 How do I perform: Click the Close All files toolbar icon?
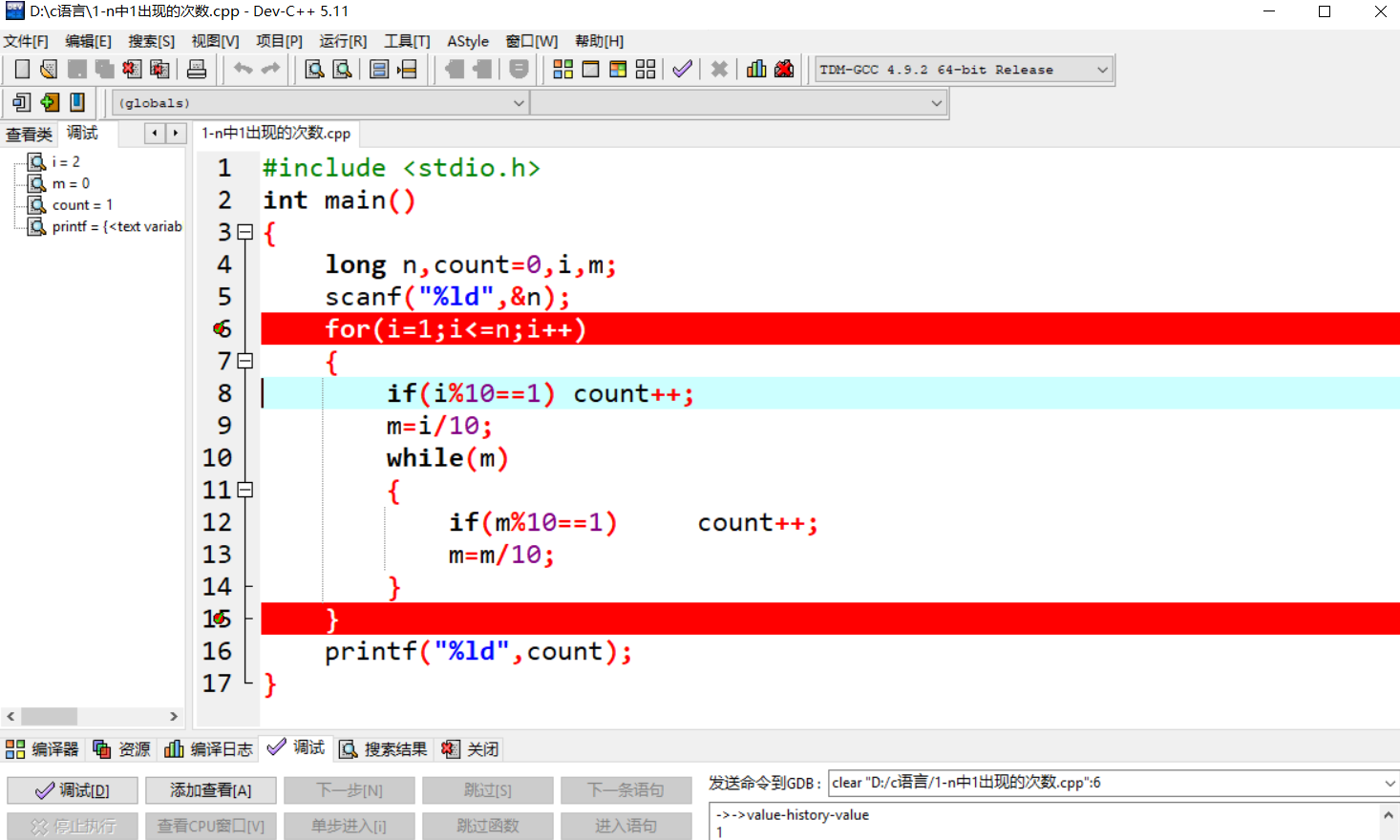(159, 69)
